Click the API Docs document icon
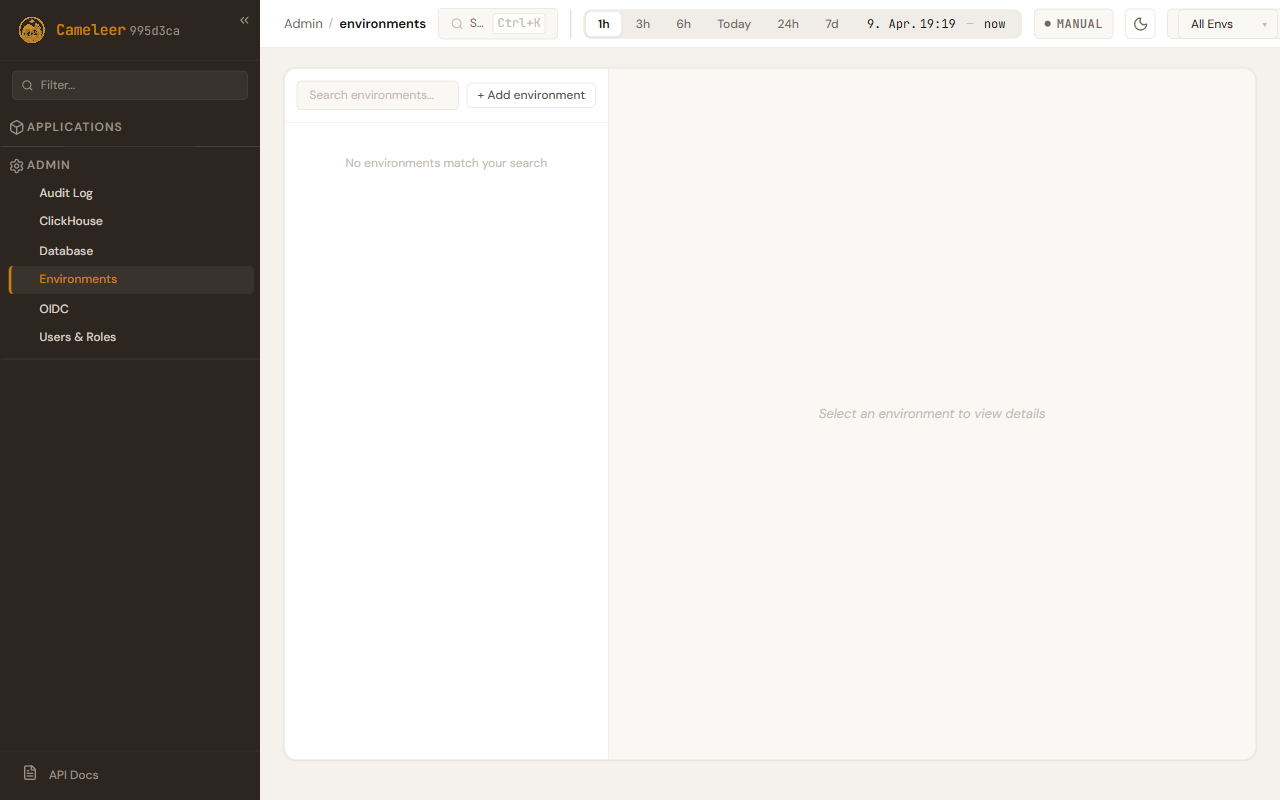This screenshot has height=800, width=1280. 30,774
